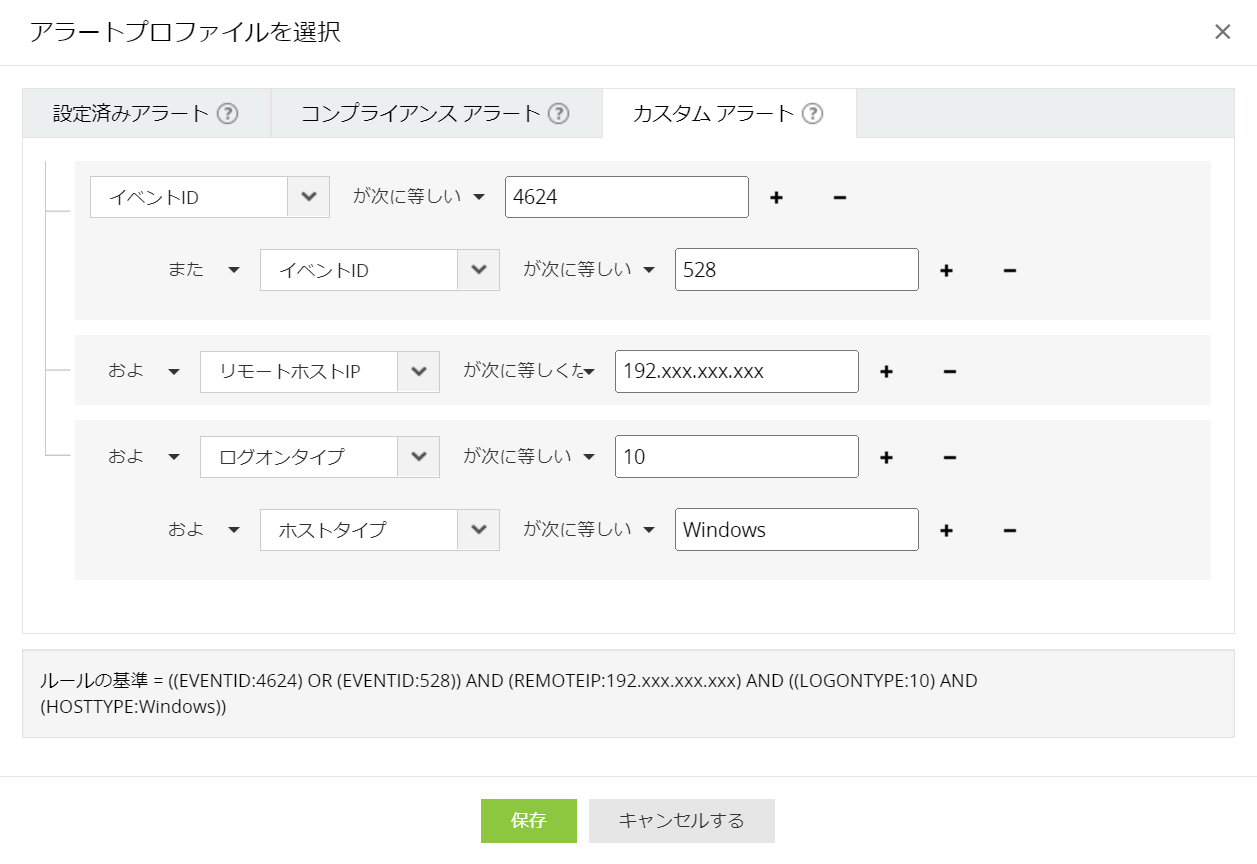Close the アラートプロファイルを選択 dialog

click(1222, 32)
